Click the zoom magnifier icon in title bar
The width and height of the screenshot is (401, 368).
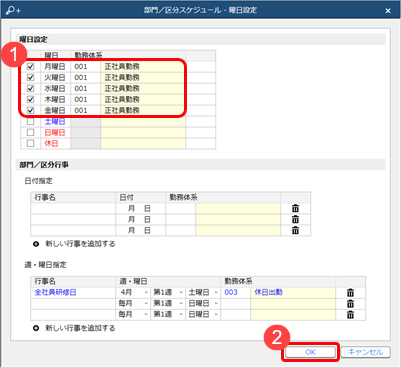[x=13, y=10]
